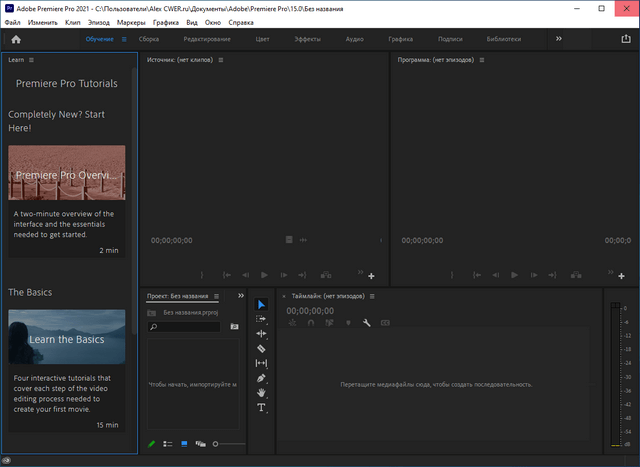Click the Home icon in workspace bar
Viewport: 640px width, 467px height.
[16, 39]
